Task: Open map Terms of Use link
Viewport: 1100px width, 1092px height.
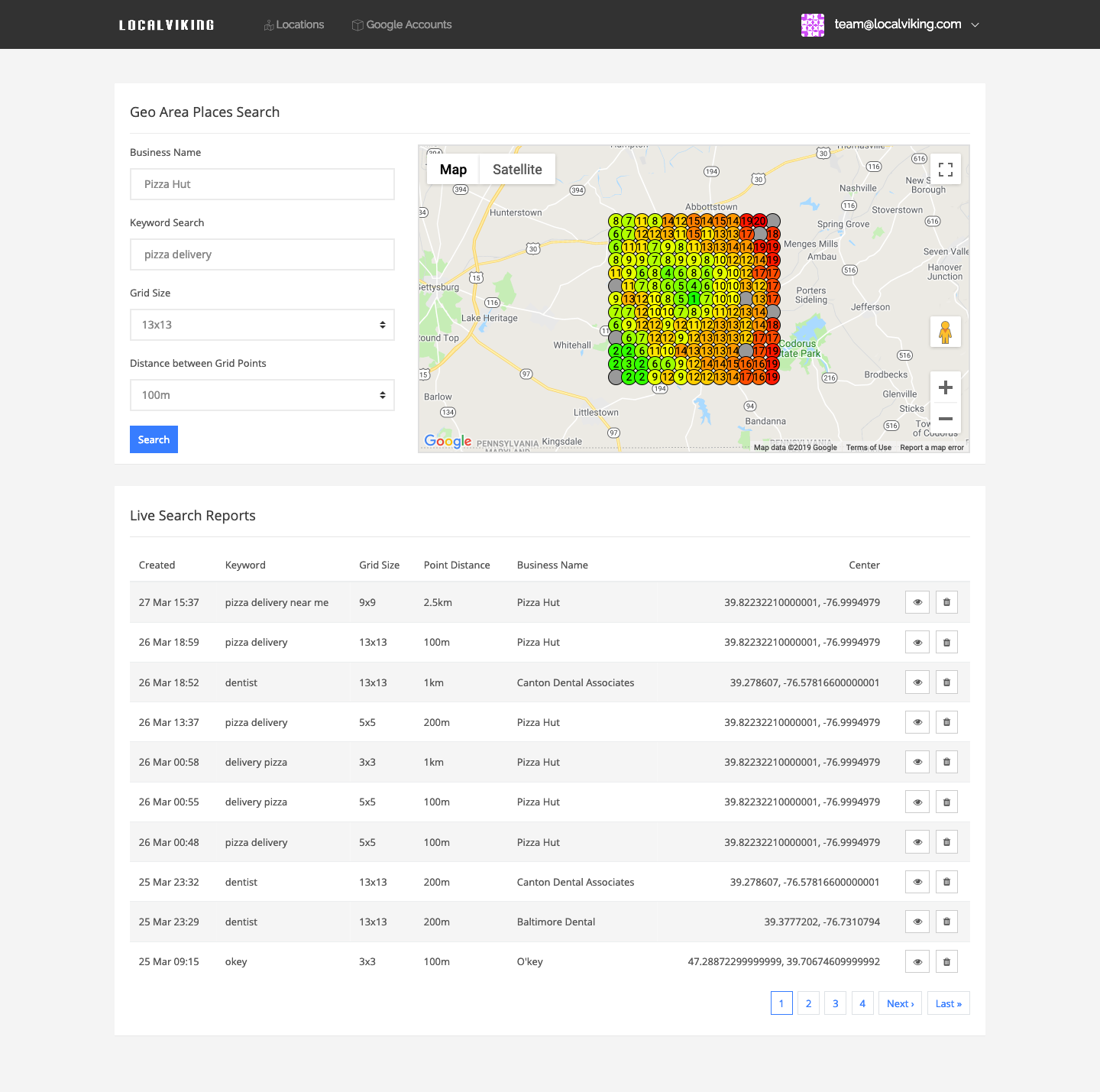Action: (869, 448)
